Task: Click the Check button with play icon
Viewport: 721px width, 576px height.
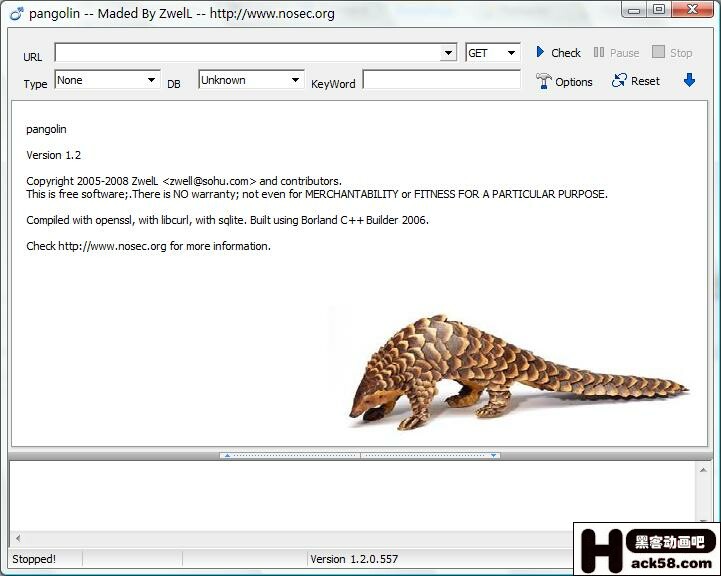Action: tap(558, 52)
